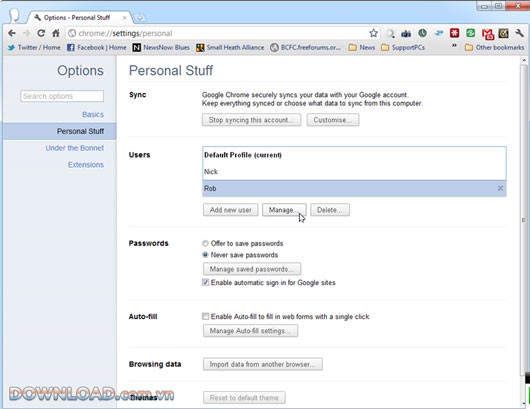Open Facebook | Home bookmark
Screen dimensions: 530x409
pyautogui.click(x=97, y=47)
